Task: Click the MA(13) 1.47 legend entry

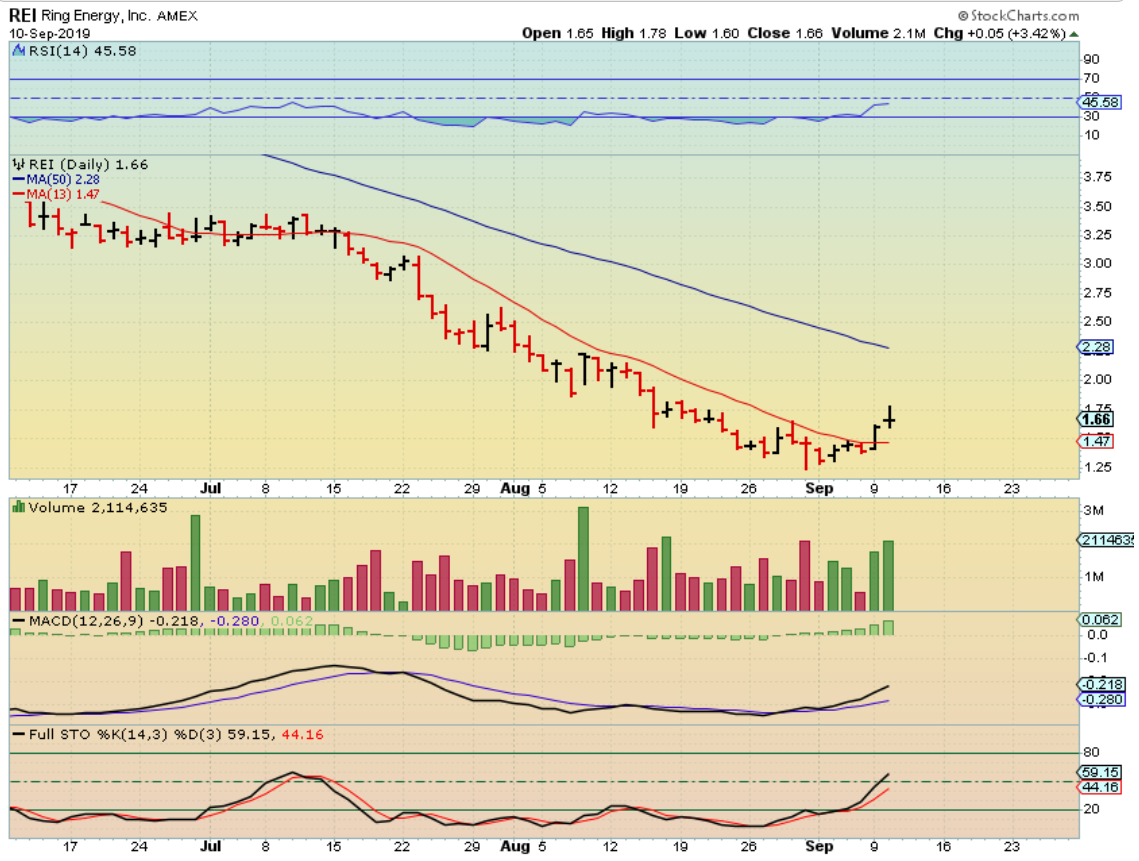Action: point(57,194)
